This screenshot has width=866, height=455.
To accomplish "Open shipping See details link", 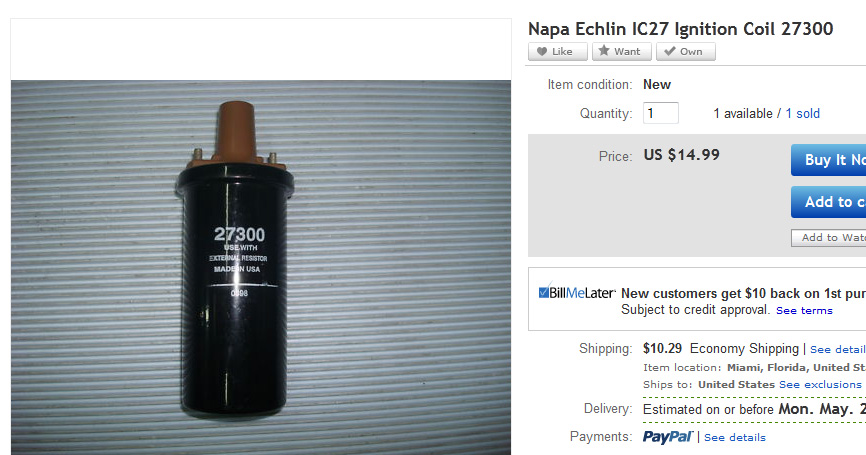I will pyautogui.click(x=838, y=349).
